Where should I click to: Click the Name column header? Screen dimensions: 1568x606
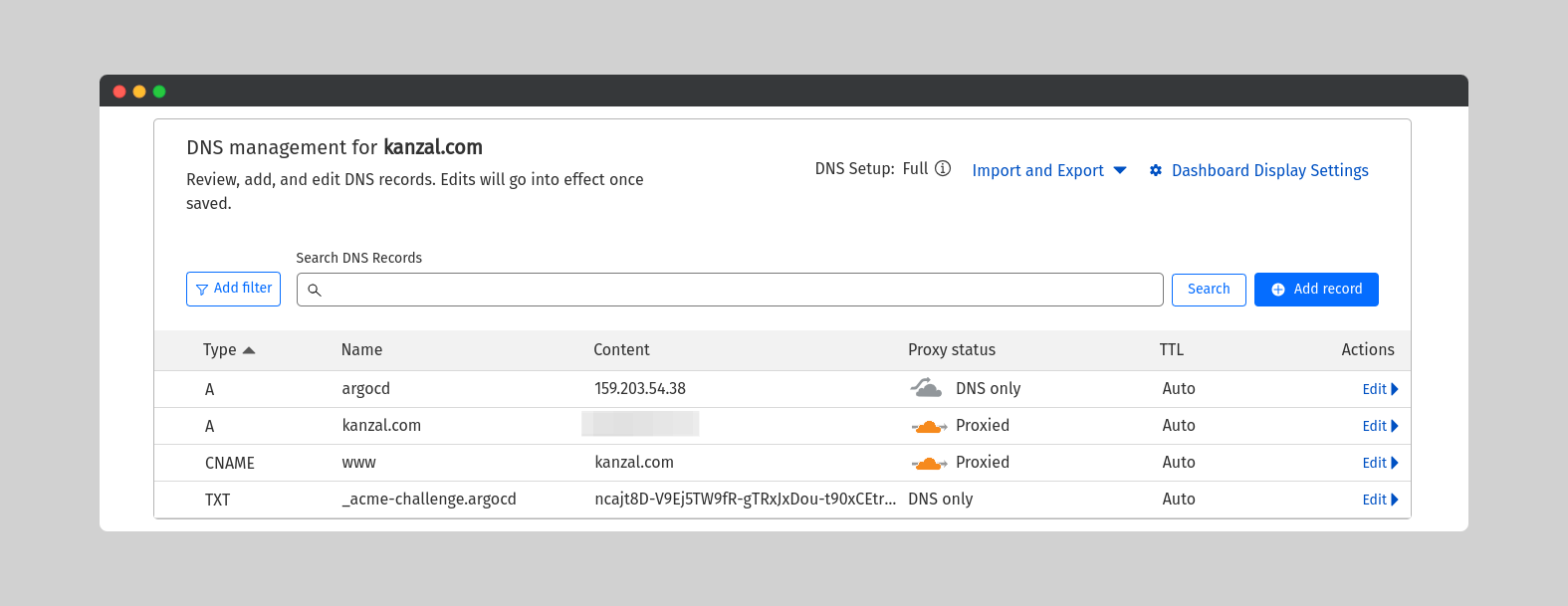(x=361, y=349)
